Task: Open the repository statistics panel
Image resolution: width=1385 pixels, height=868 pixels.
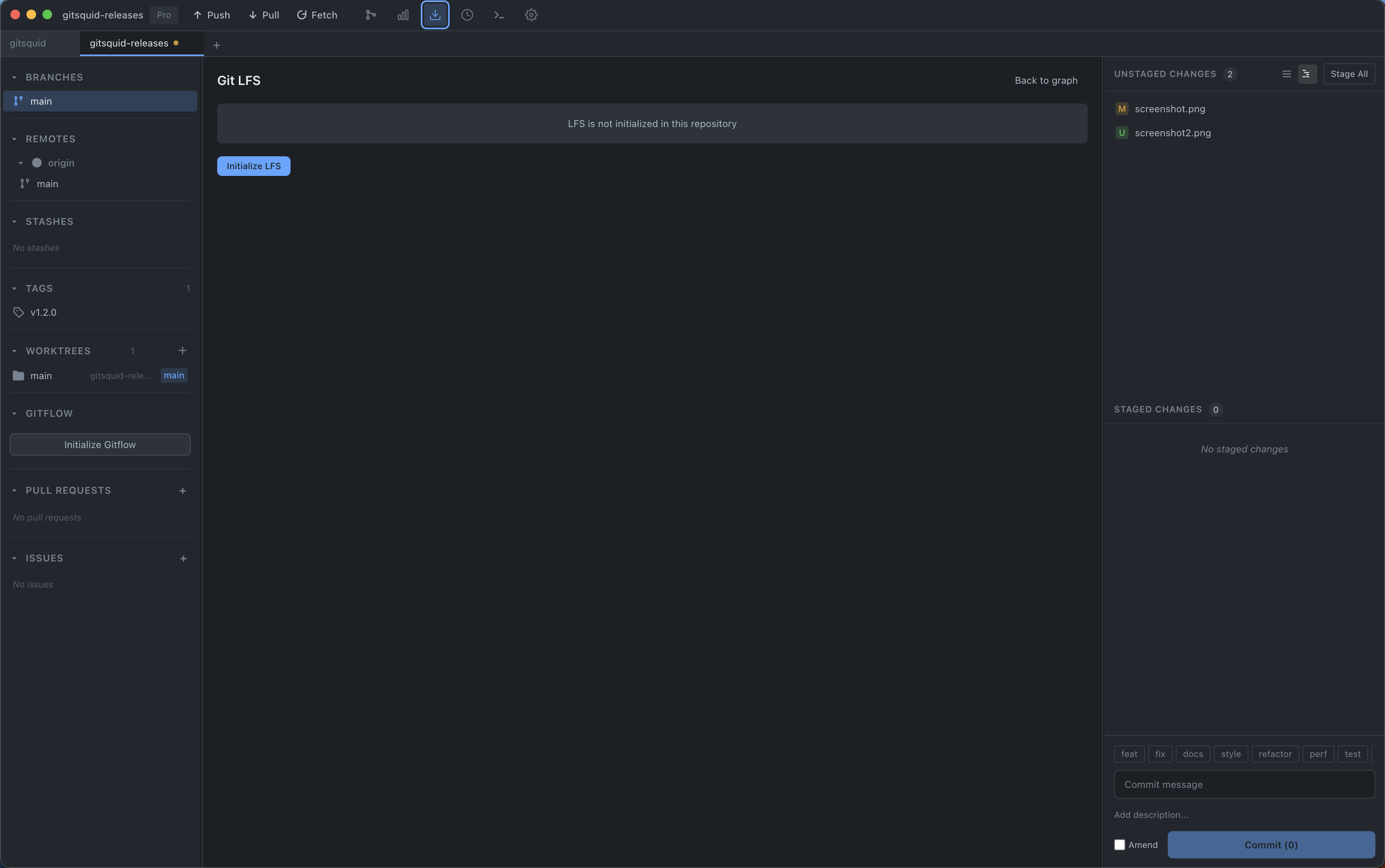Action: tap(402, 15)
